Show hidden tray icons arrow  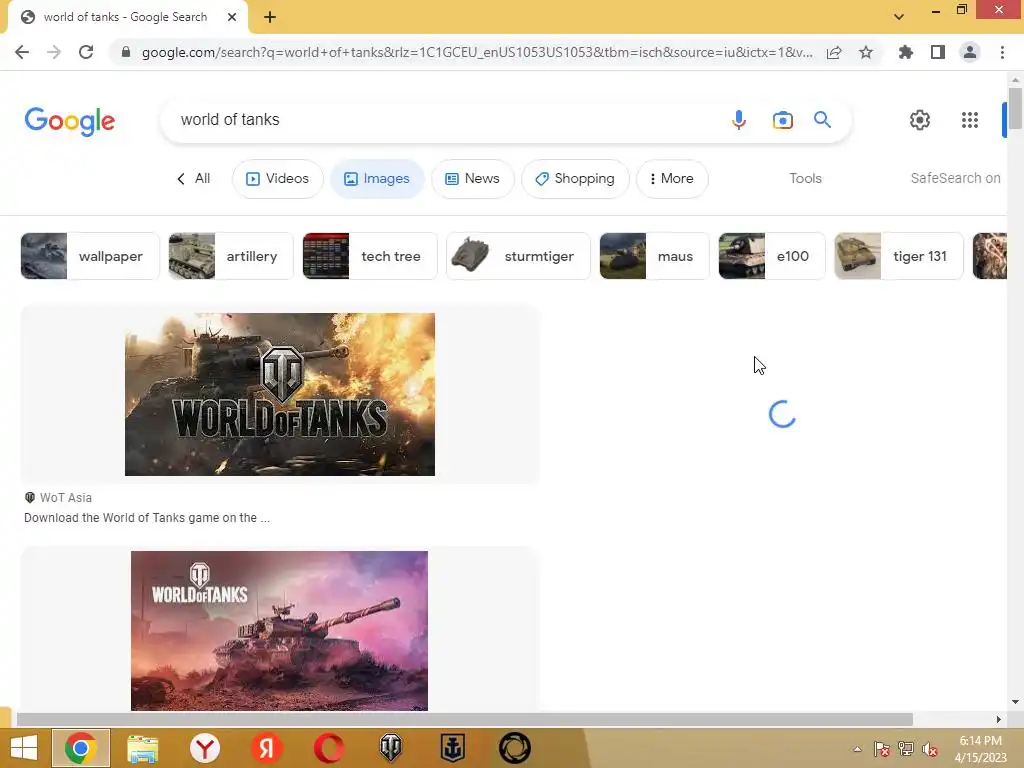(857, 749)
